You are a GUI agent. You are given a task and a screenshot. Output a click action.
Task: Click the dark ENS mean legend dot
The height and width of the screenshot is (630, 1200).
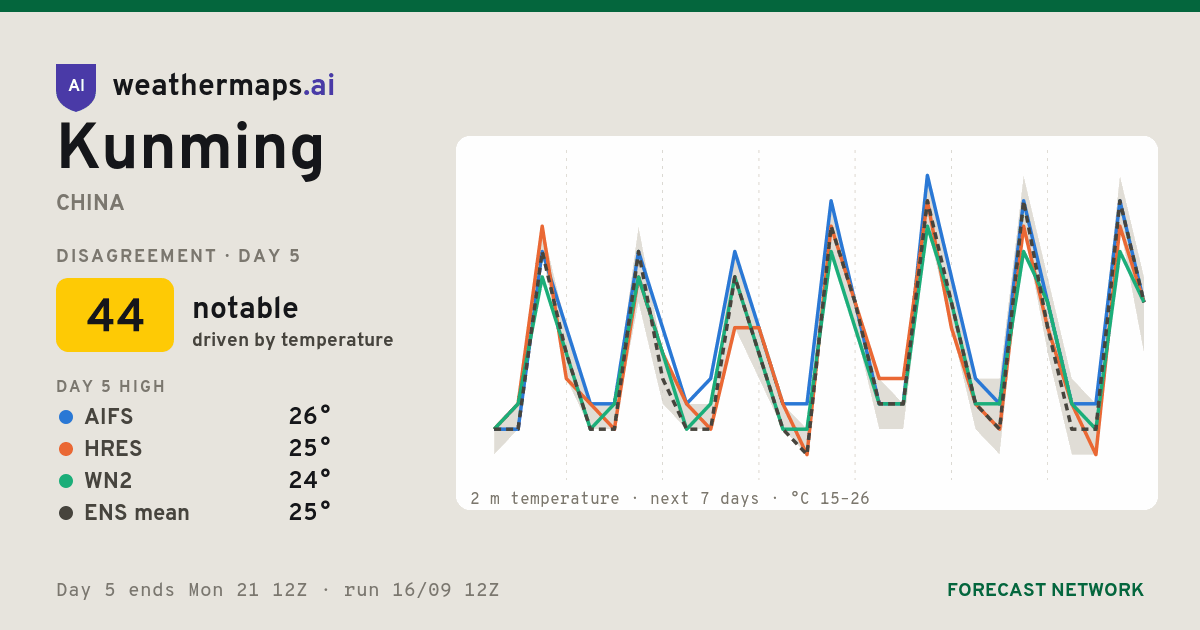pos(66,513)
